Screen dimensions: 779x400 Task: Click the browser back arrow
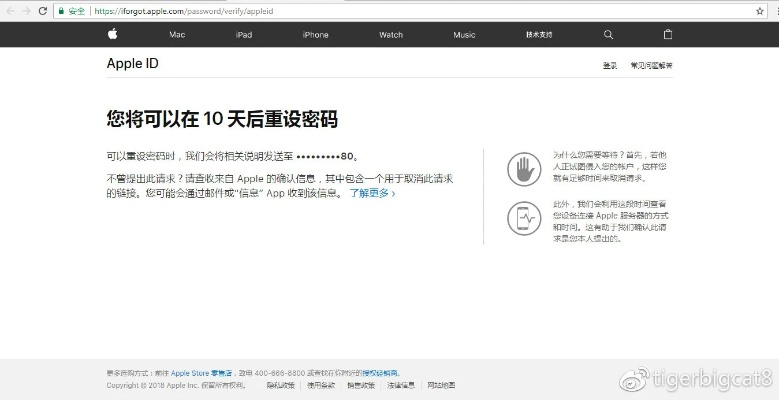(10, 11)
